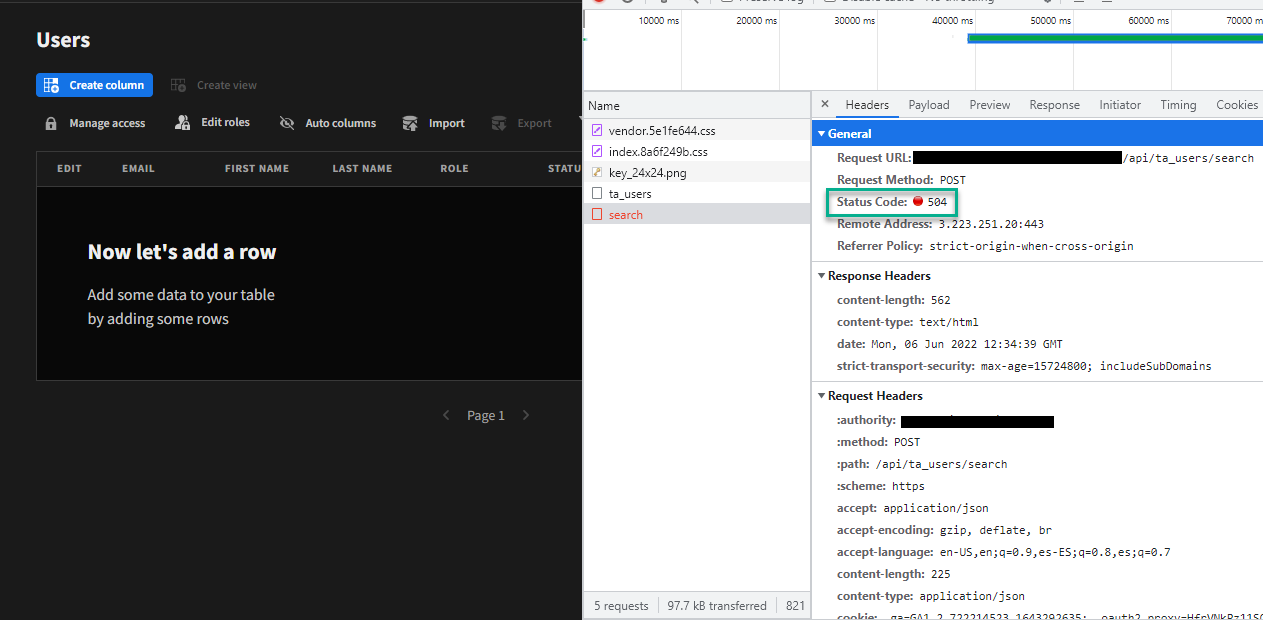This screenshot has height=620, width=1263.
Task: Toggle Auto columns with crossed-eye icon
Action: click(327, 123)
